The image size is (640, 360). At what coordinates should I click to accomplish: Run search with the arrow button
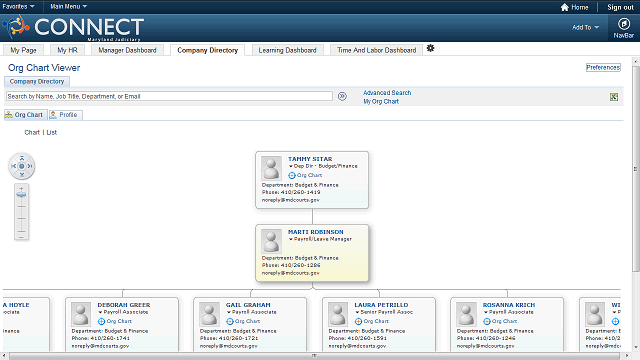coord(342,96)
